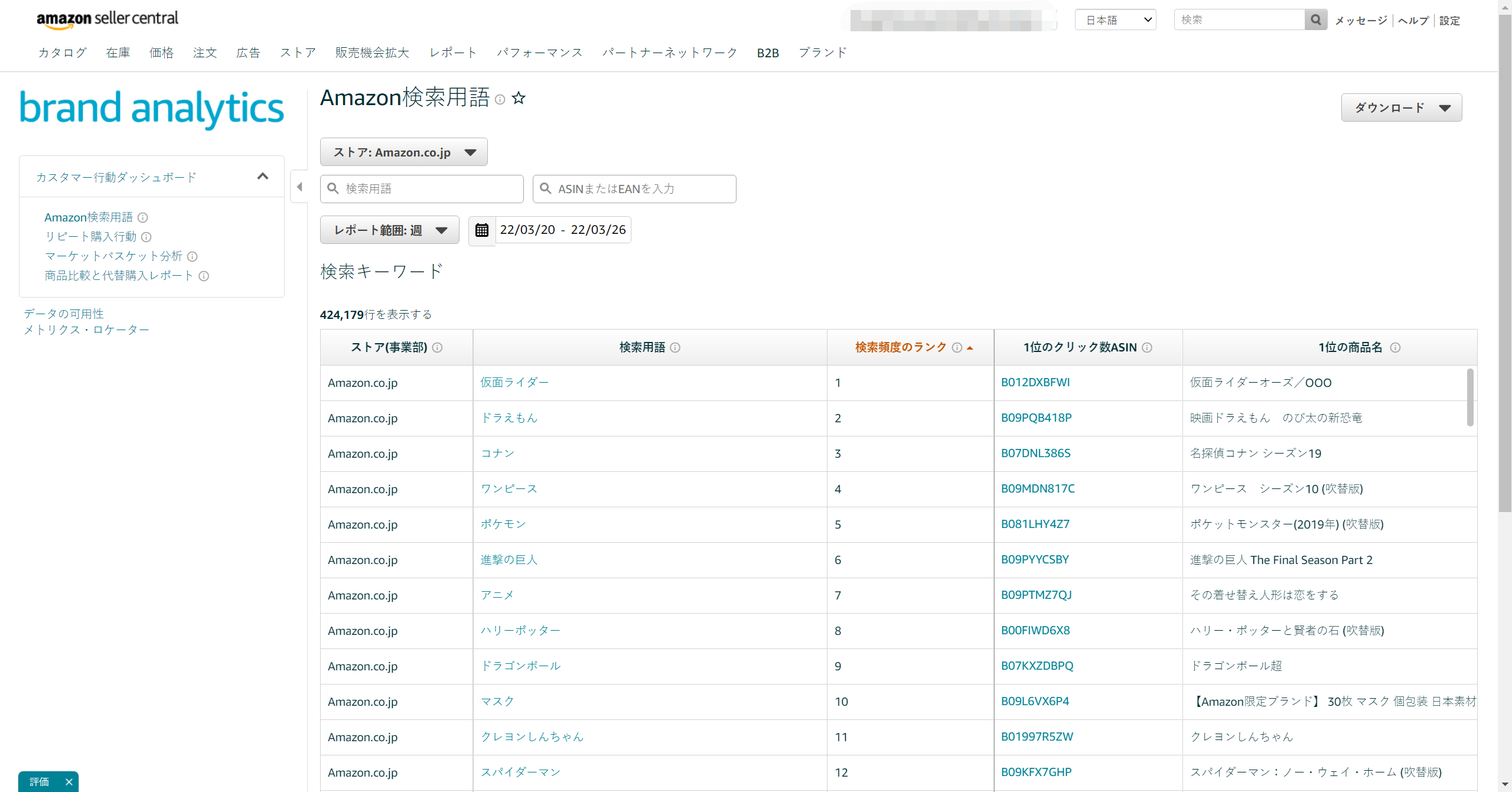Click the table's inner vertical scrollbar
1512x792 pixels.
(x=1470, y=397)
